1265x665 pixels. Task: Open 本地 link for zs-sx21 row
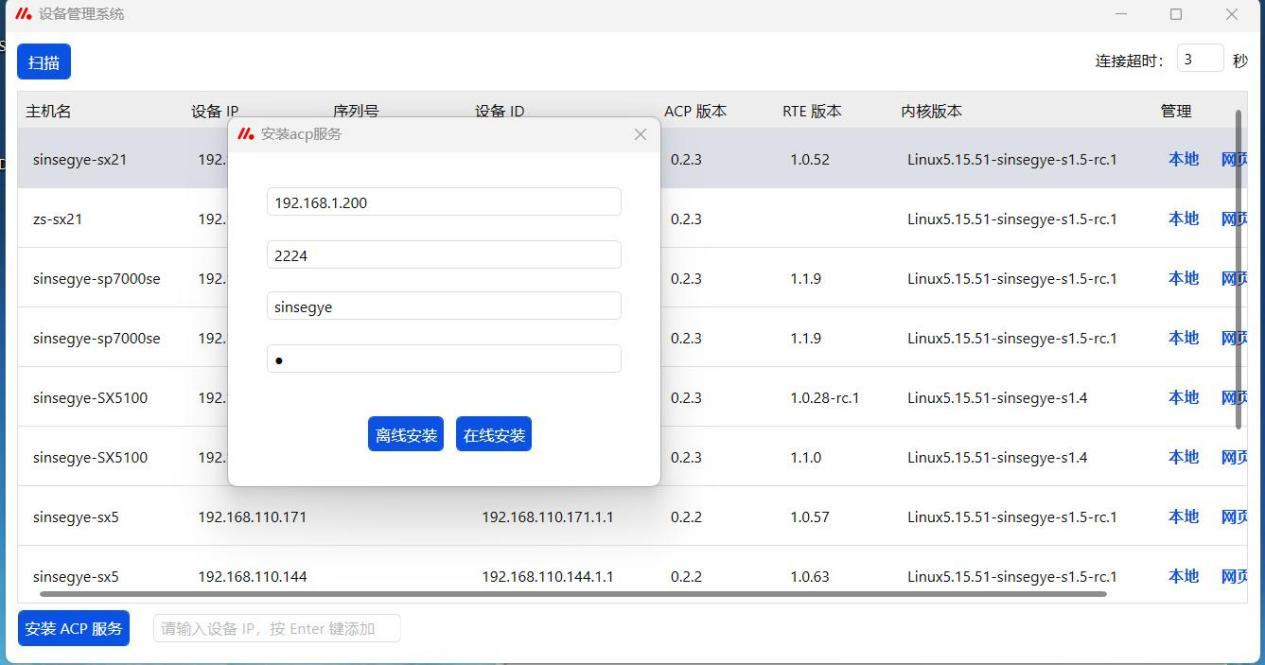coord(1183,219)
